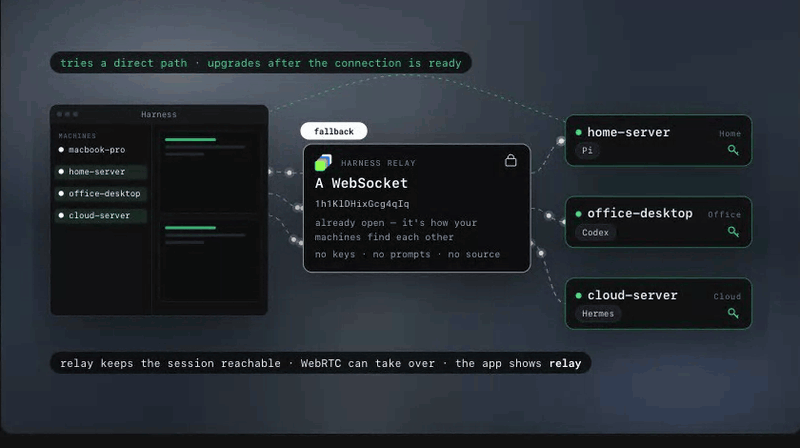
Task: Select home-server in Machines sidebar list
Action: 101,171
